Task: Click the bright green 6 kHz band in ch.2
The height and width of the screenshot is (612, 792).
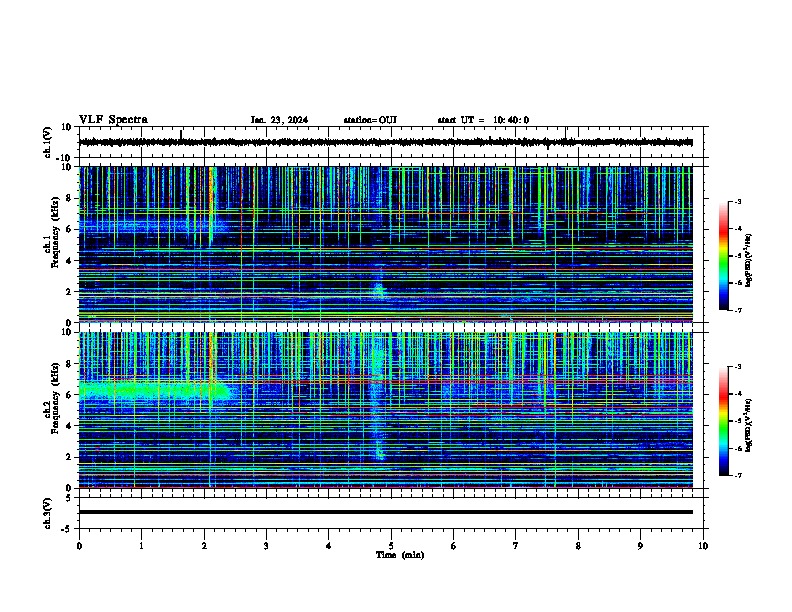Action: coord(154,391)
